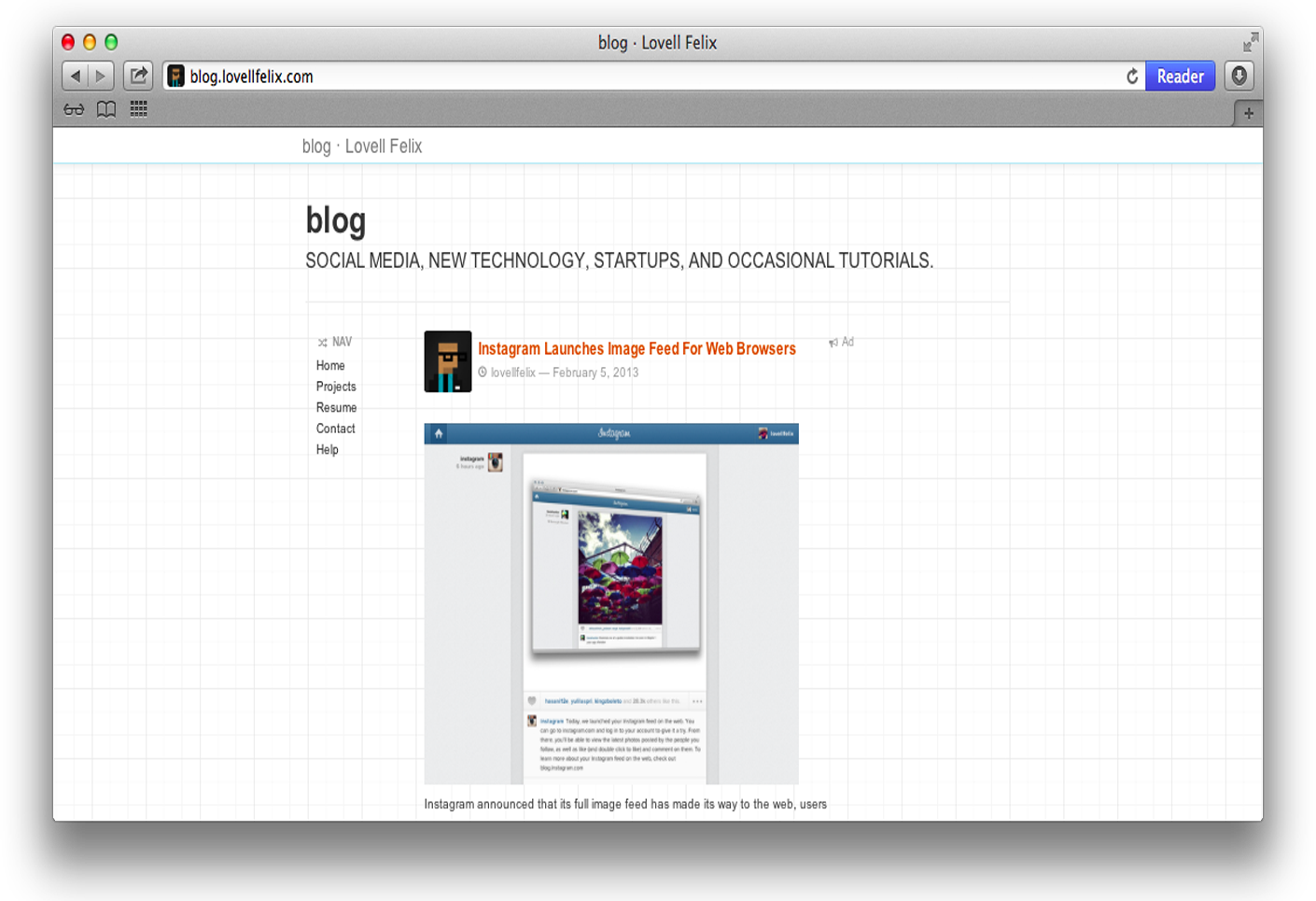Go back using the back arrow

76,76
